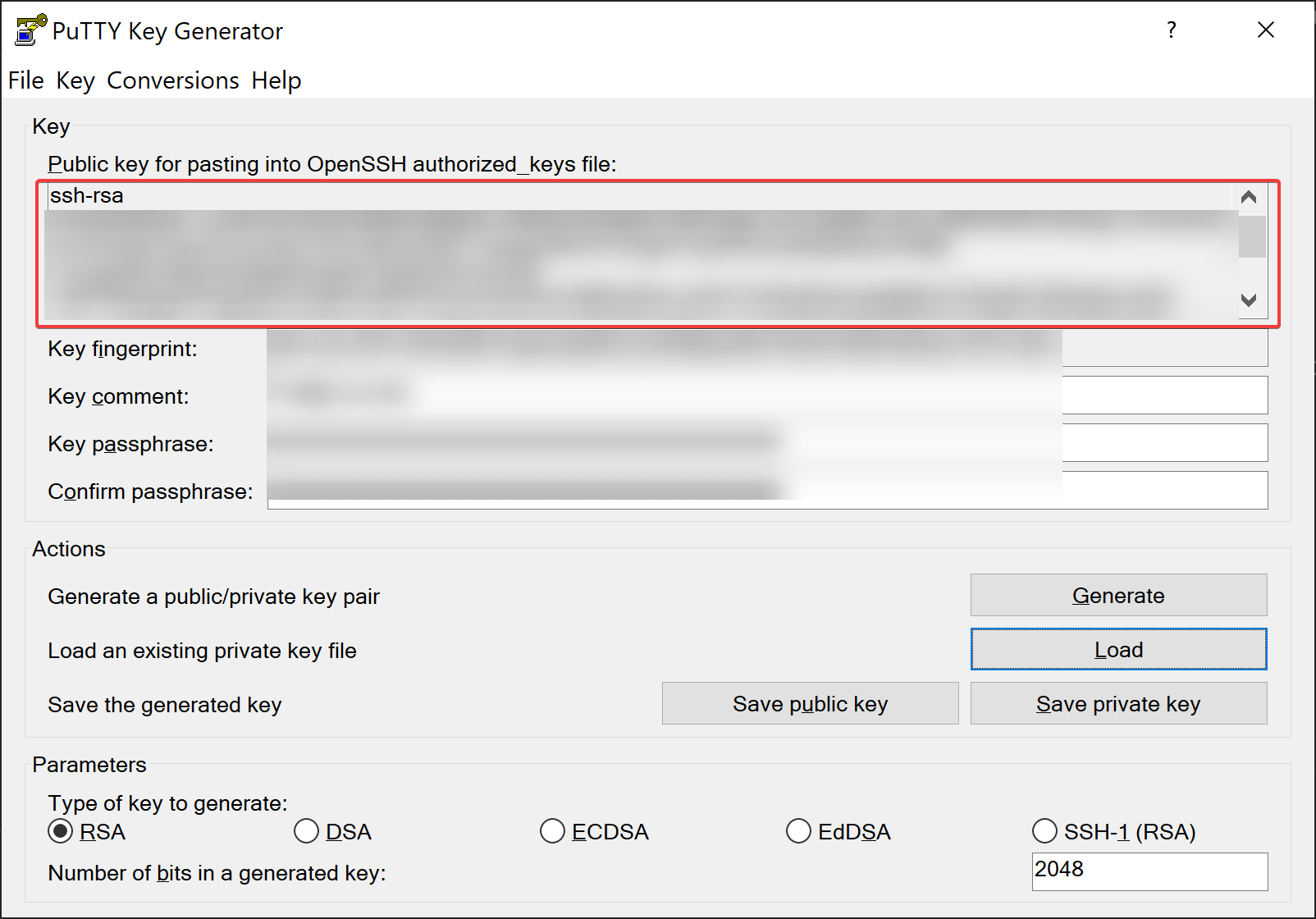This screenshot has width=1316, height=919.
Task: Open the Help menu
Action: click(276, 80)
